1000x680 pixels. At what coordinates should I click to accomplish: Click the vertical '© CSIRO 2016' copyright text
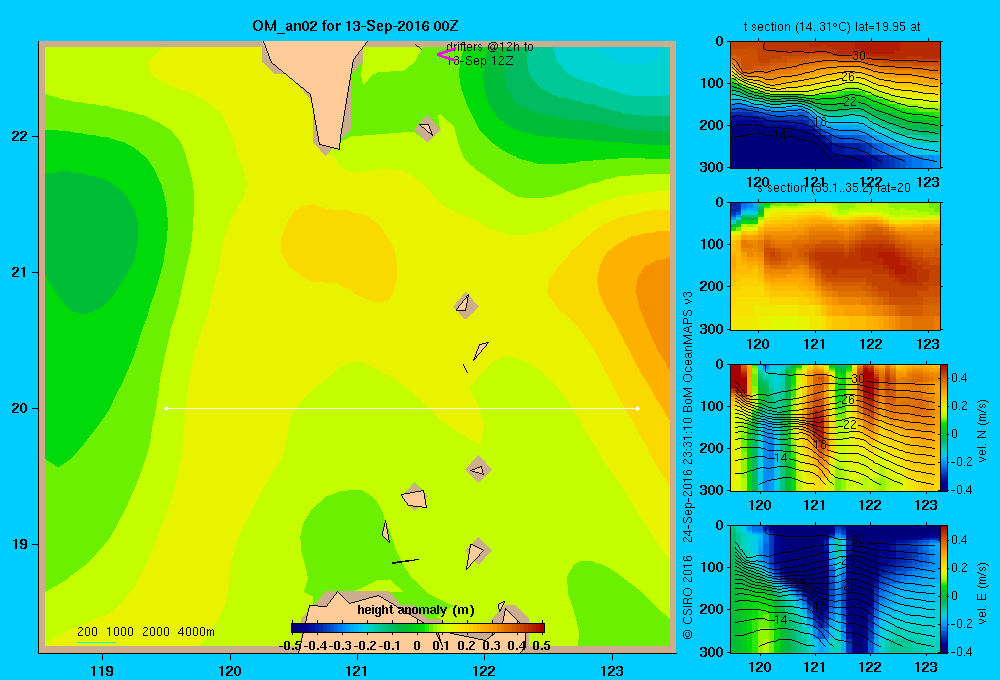[x=688, y=597]
